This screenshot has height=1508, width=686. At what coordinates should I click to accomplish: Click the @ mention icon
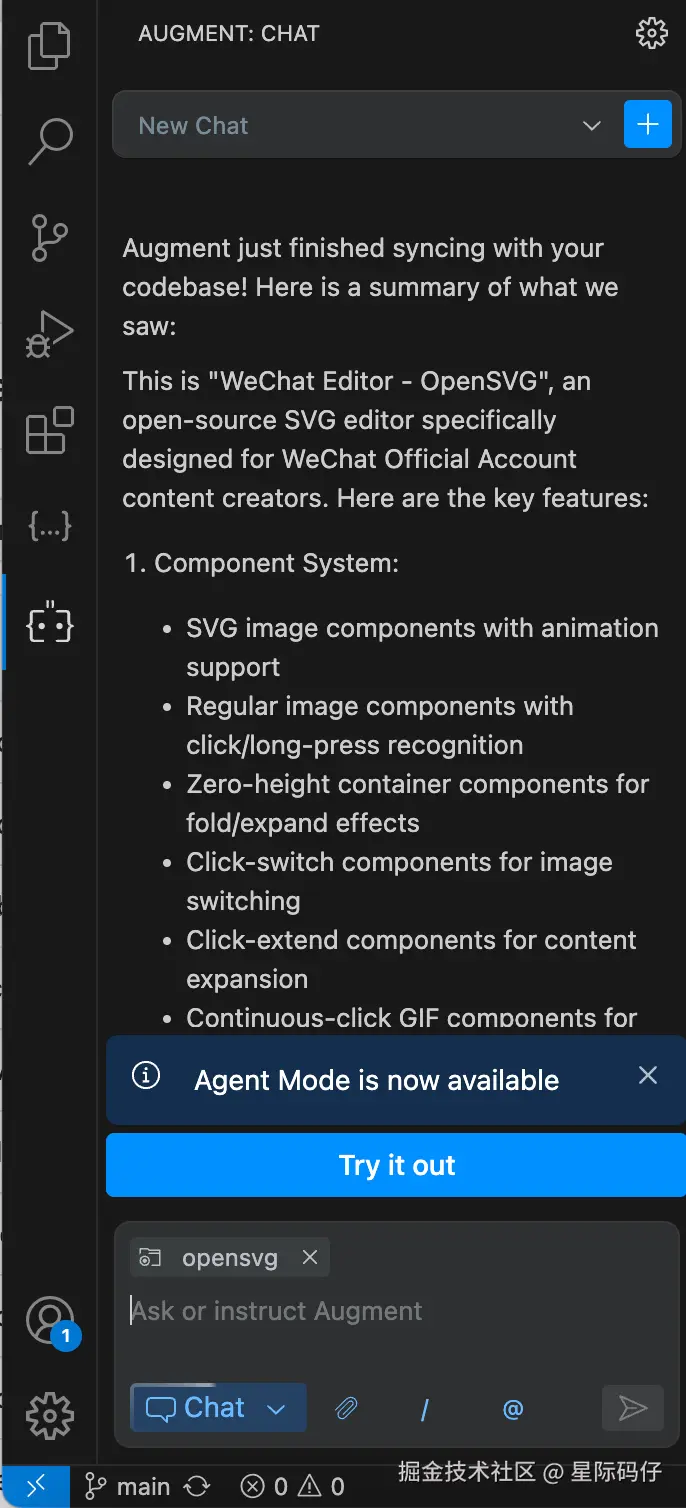513,1409
